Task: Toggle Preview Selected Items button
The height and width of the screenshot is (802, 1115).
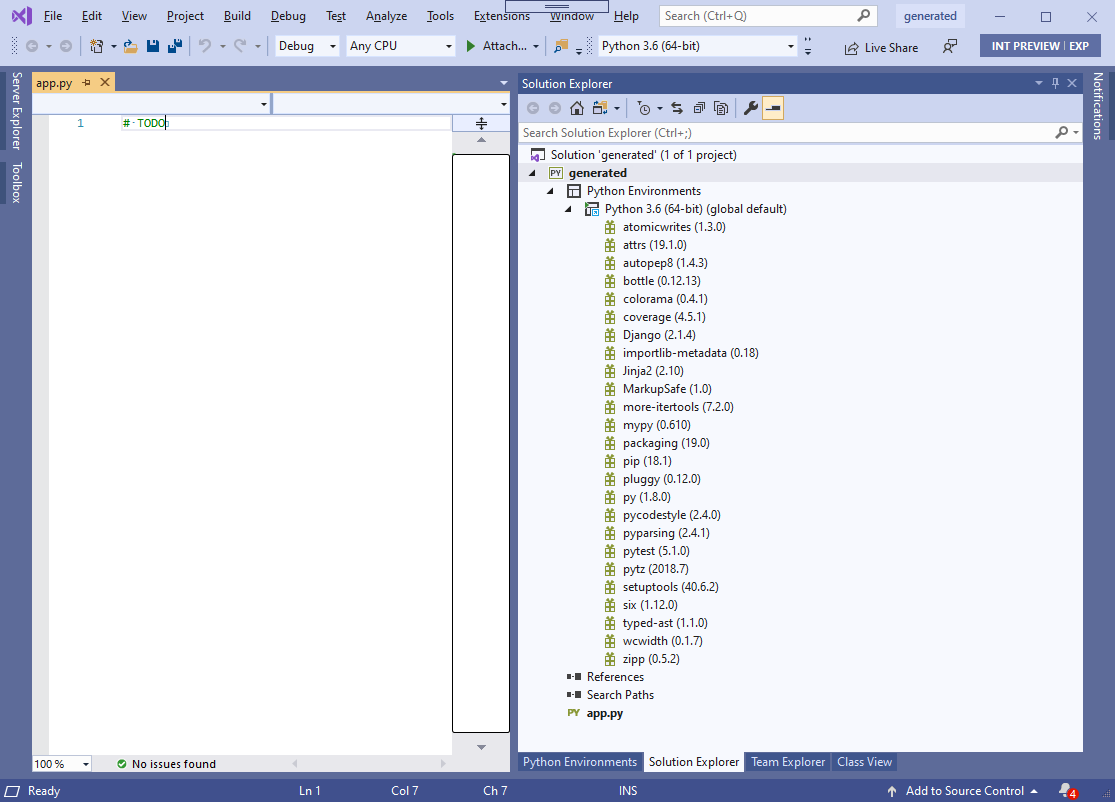Action: tap(773, 108)
